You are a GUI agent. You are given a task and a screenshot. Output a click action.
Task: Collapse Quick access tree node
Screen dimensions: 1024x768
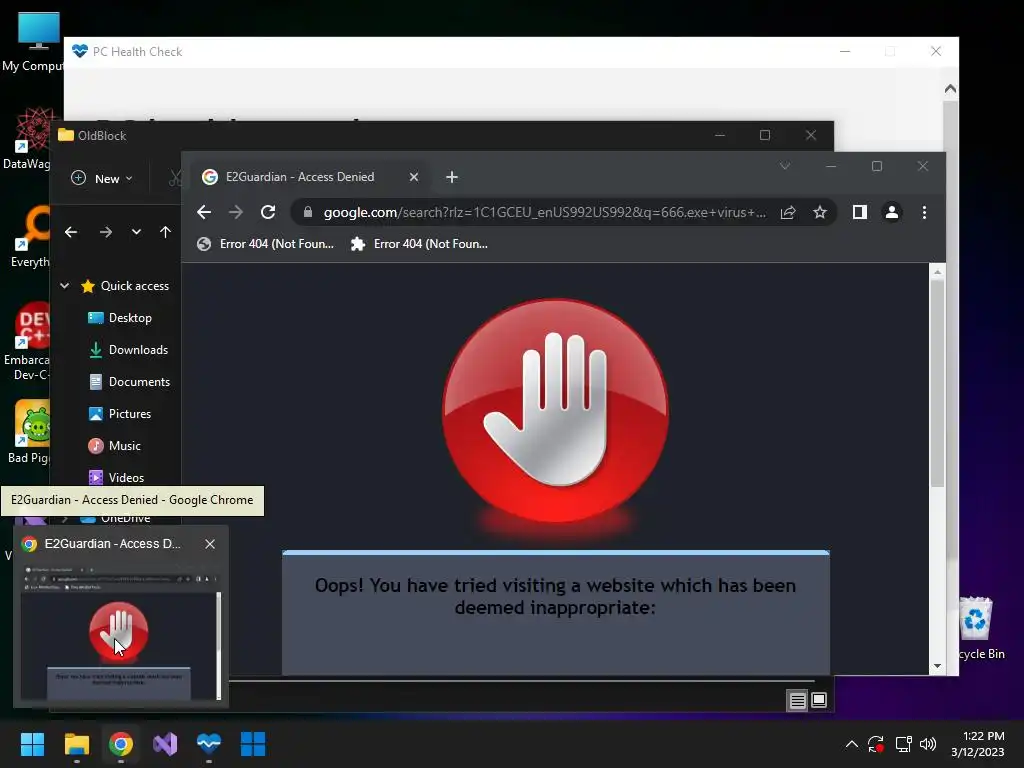click(65, 286)
